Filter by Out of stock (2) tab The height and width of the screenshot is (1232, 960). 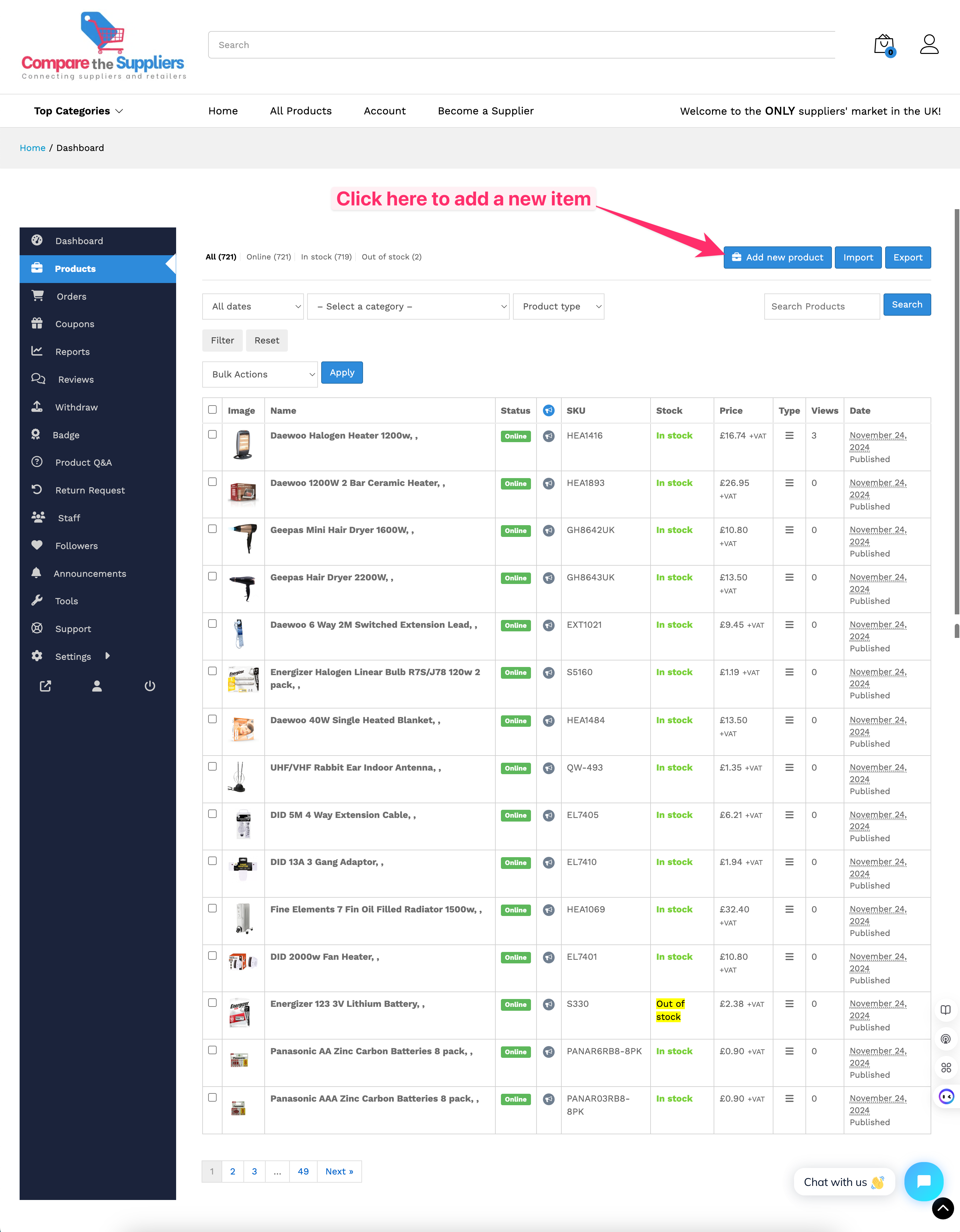(391, 257)
